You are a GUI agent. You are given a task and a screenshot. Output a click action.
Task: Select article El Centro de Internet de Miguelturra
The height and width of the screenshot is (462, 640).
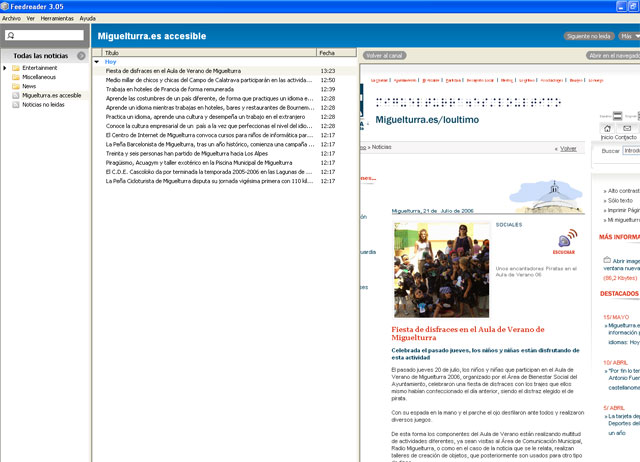pos(224,135)
